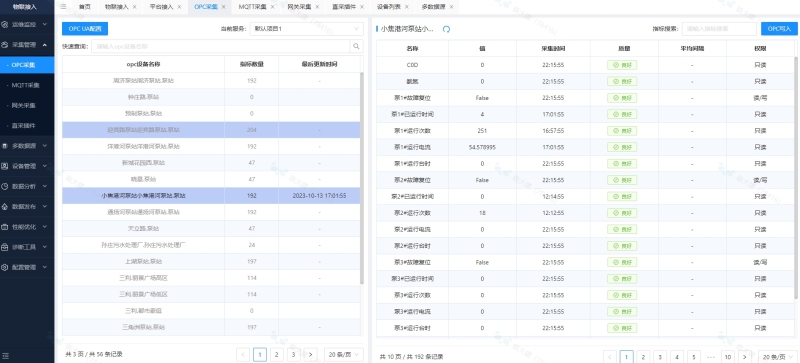Go to page 3 of OPC device list

click(x=293, y=354)
